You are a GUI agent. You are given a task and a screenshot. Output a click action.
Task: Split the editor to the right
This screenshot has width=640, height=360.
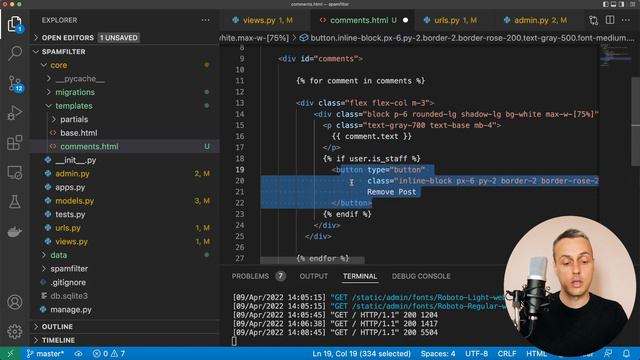610,20
